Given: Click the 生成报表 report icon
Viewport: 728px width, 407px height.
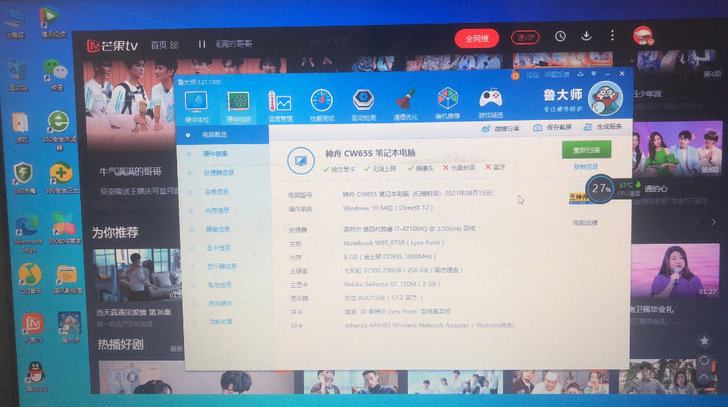Looking at the screenshot, I should [587, 127].
